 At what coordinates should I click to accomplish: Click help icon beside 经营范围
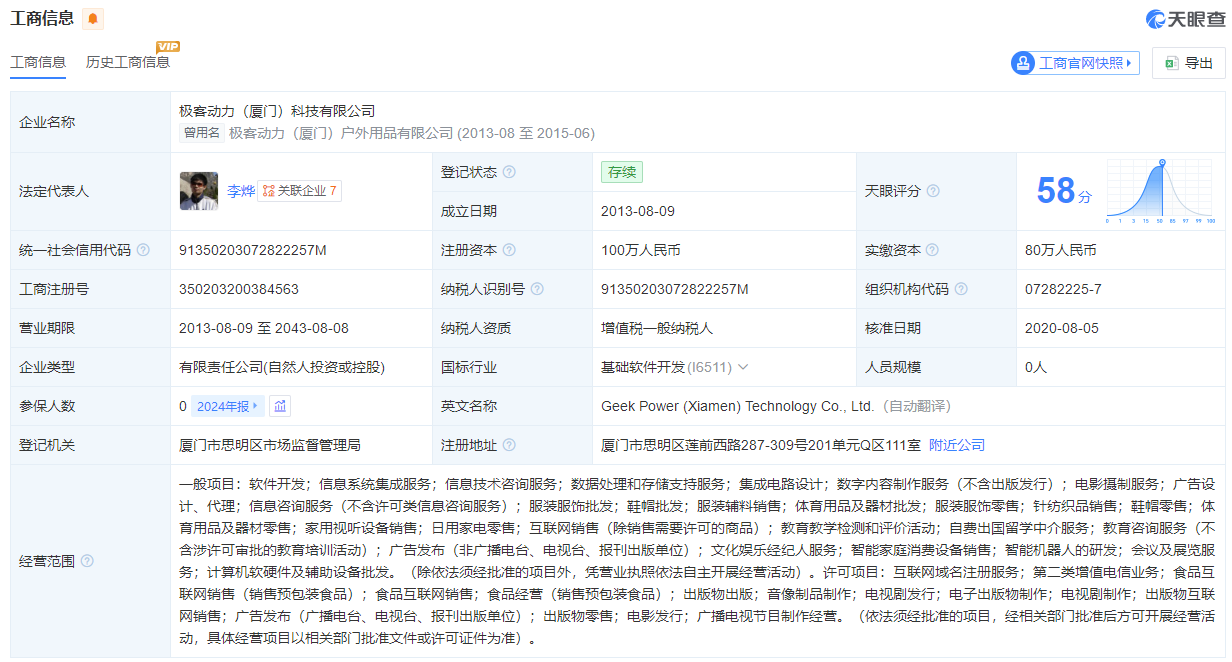click(x=87, y=561)
